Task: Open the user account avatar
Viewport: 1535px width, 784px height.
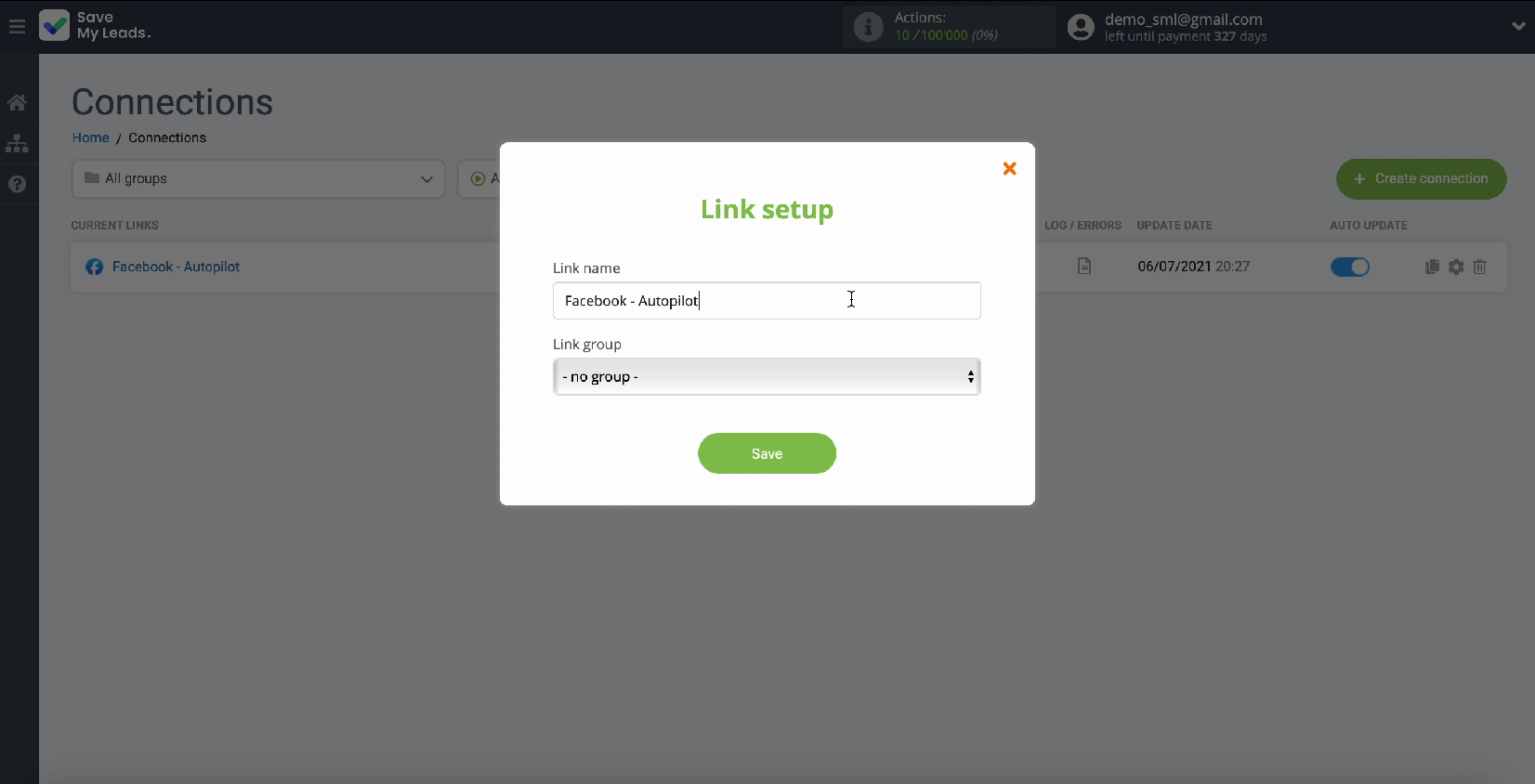Action: tap(1081, 27)
